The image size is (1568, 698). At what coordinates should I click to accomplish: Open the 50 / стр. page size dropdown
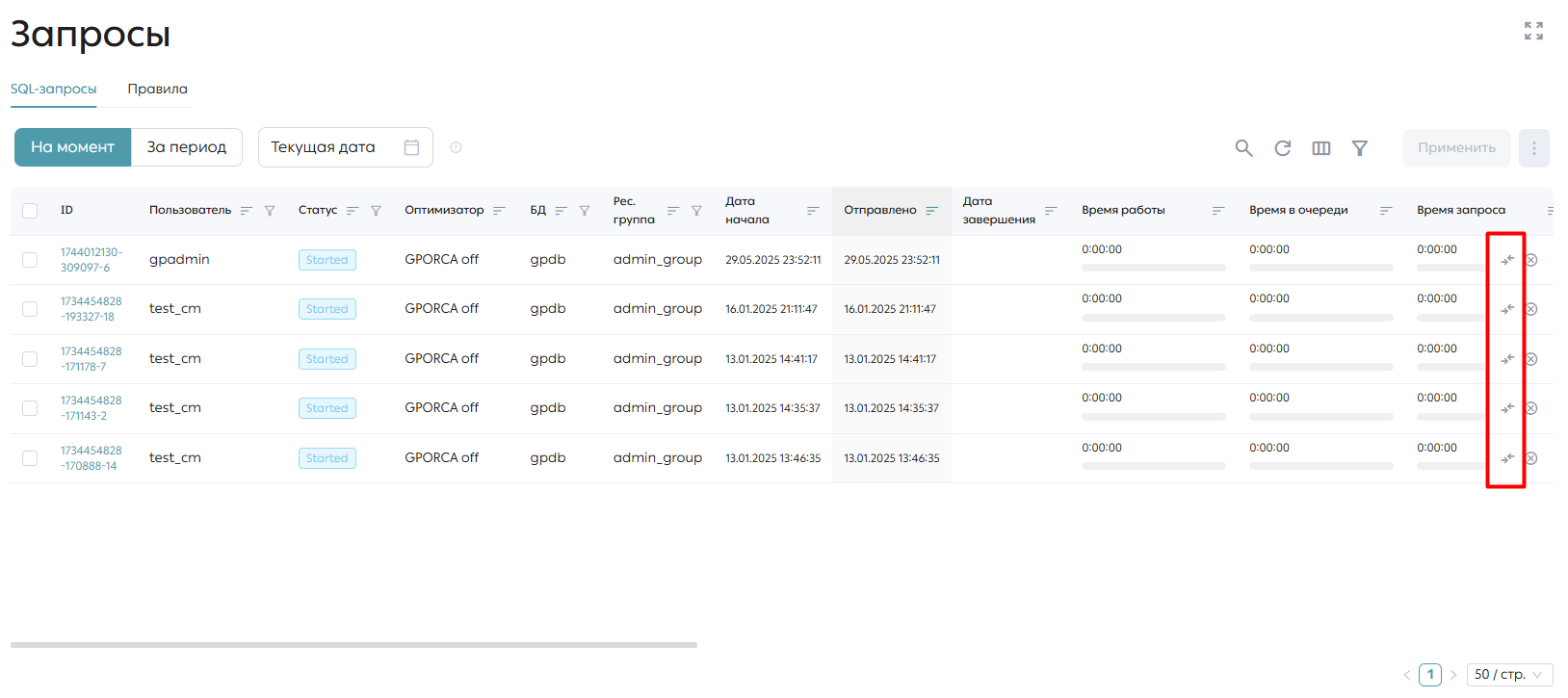coord(1509,675)
